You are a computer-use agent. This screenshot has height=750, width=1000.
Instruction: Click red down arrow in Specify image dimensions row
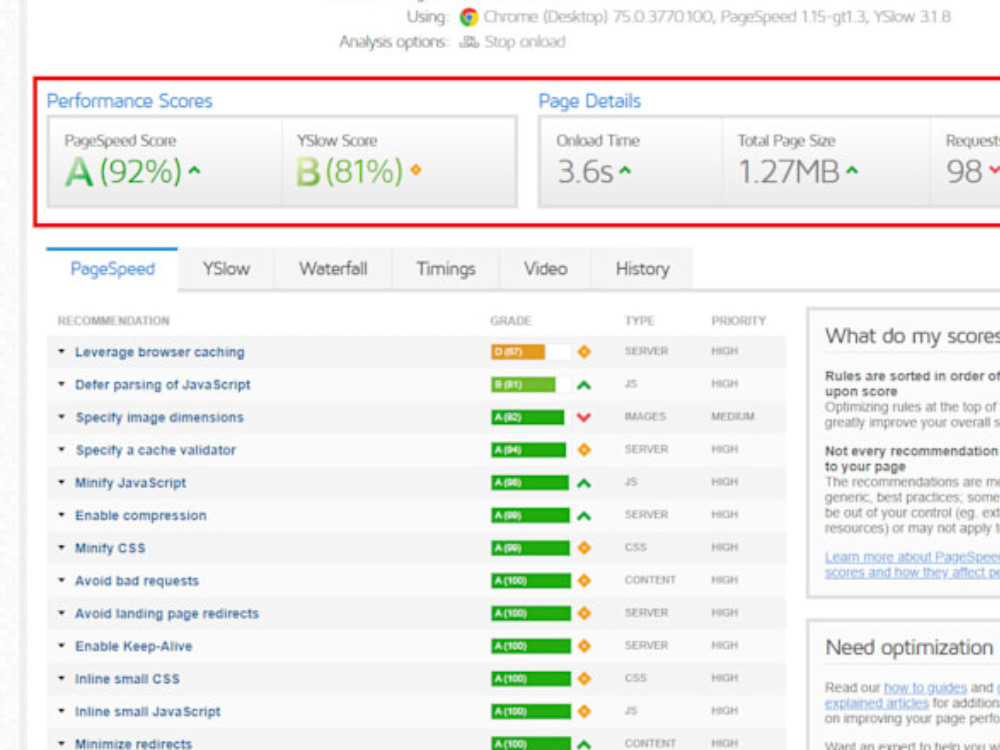coord(584,417)
